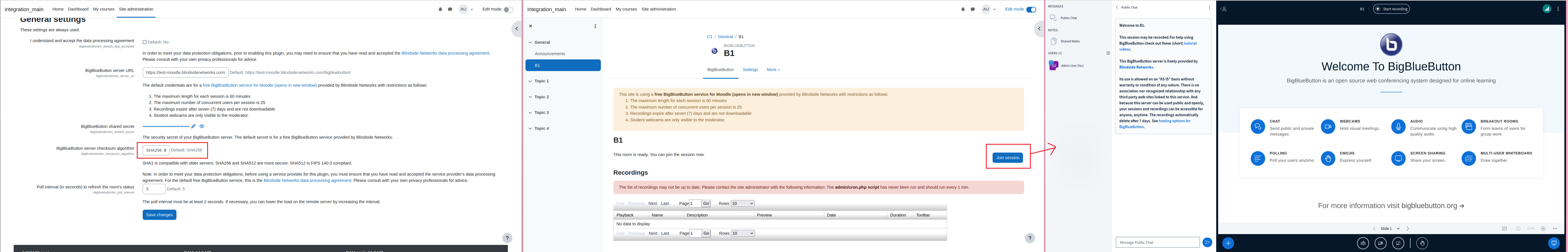
Task: Open Slide 1 selector dropdown
Action: click(x=1390, y=228)
